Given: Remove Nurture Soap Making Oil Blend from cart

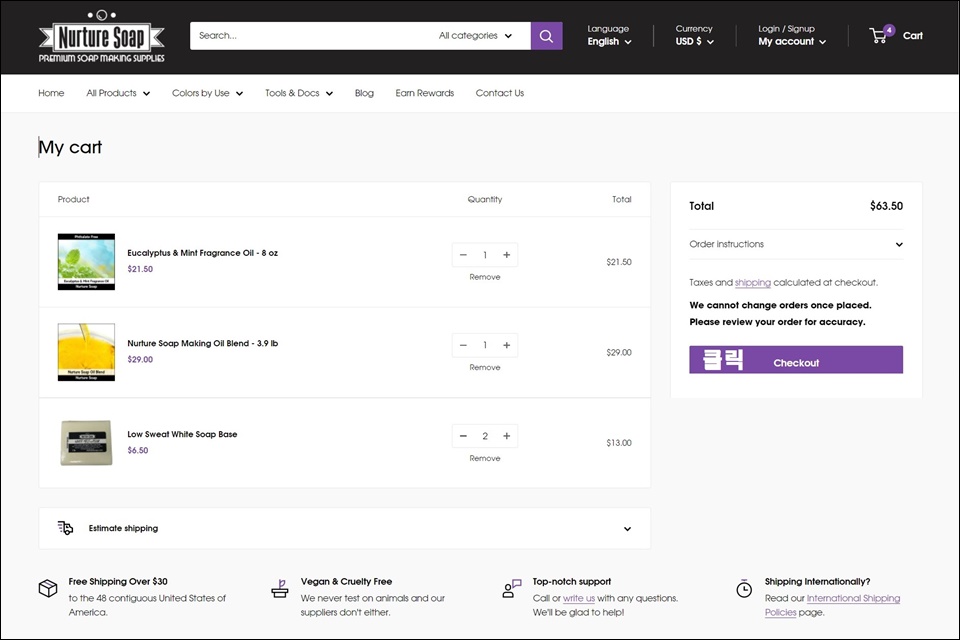Looking at the screenshot, I should (x=485, y=367).
